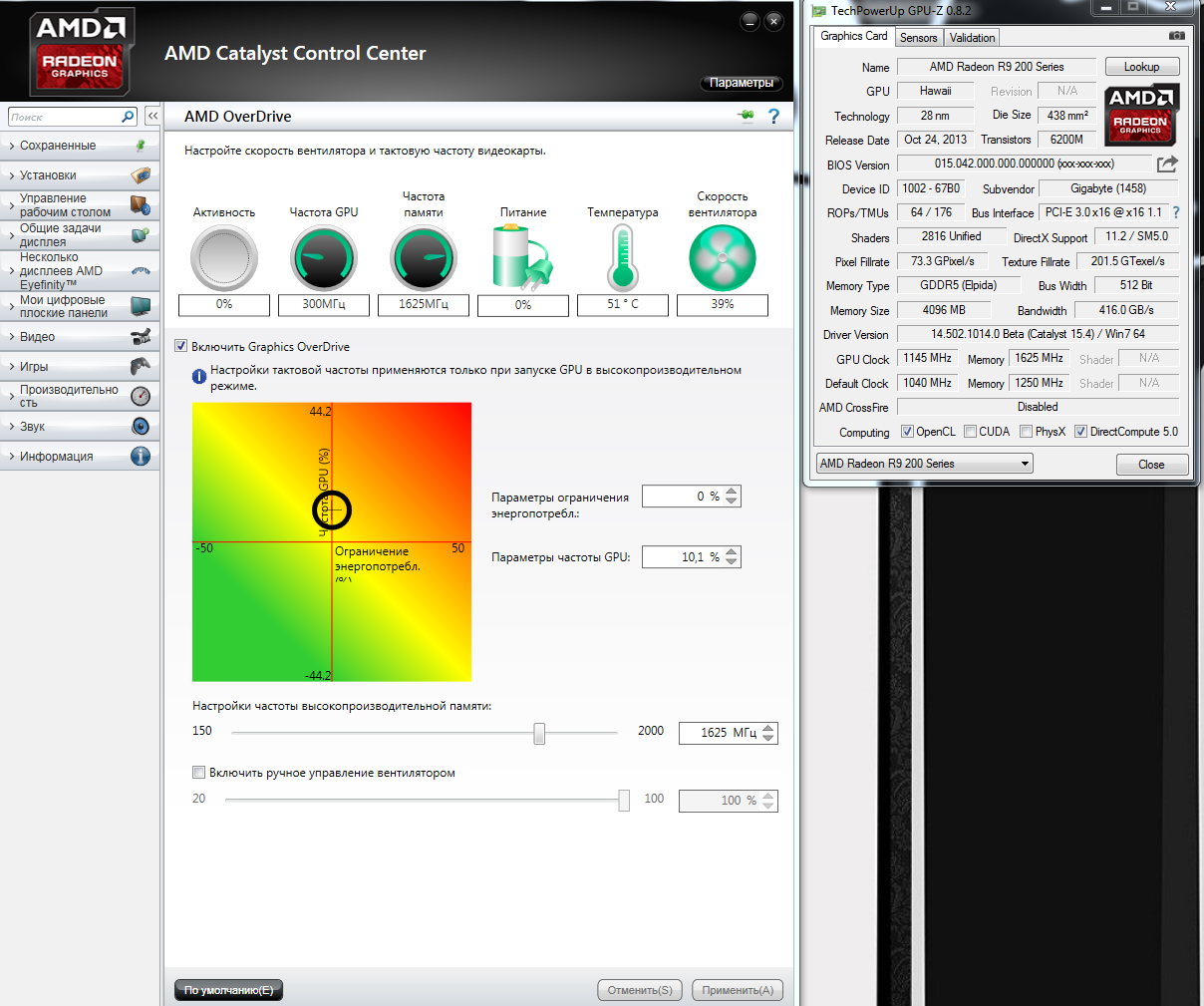
Task: Click the GPU-Z screenshot camera icon
Action: coord(1177,36)
